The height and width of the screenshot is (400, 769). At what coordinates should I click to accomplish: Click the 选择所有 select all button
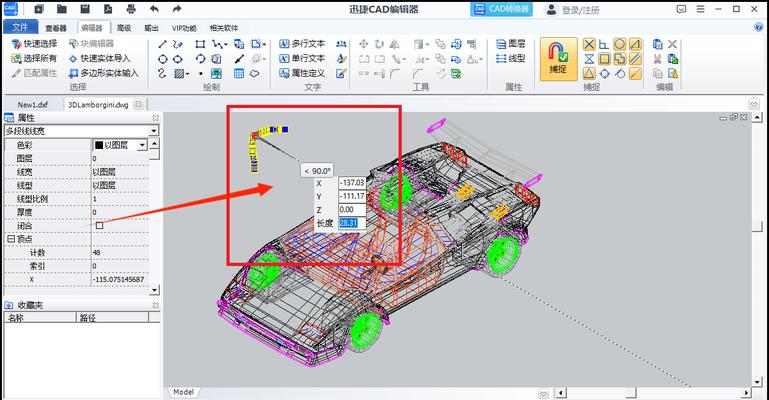point(34,58)
